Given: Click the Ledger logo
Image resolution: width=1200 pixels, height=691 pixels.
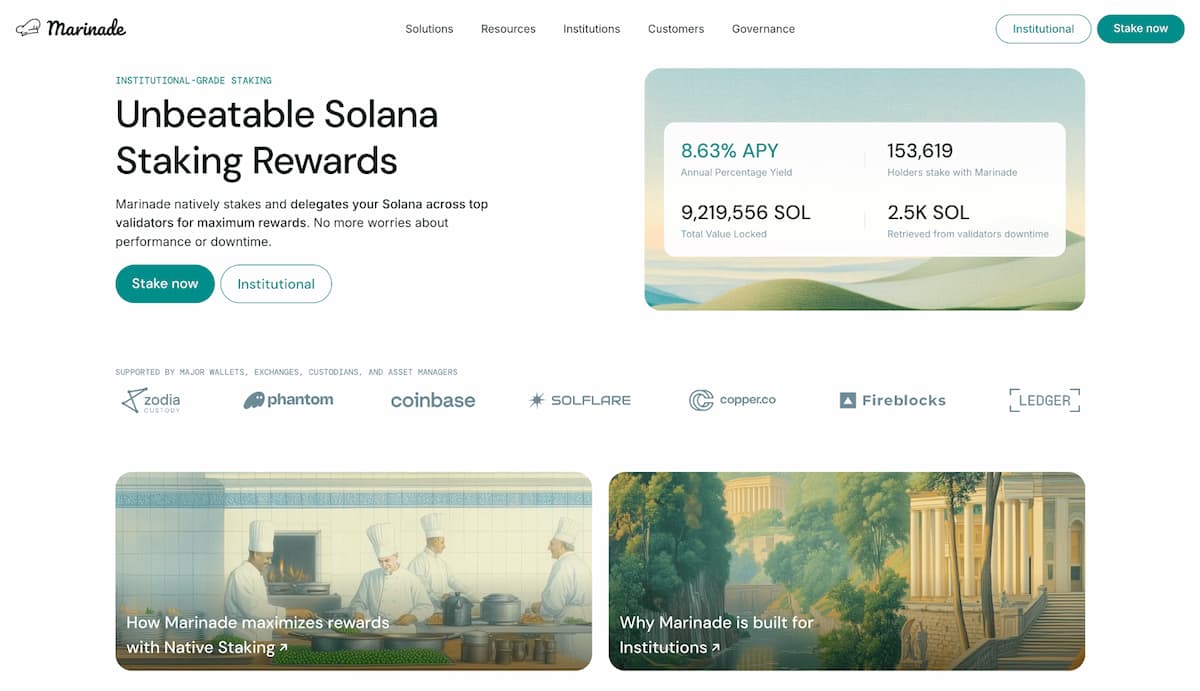Looking at the screenshot, I should (1044, 400).
